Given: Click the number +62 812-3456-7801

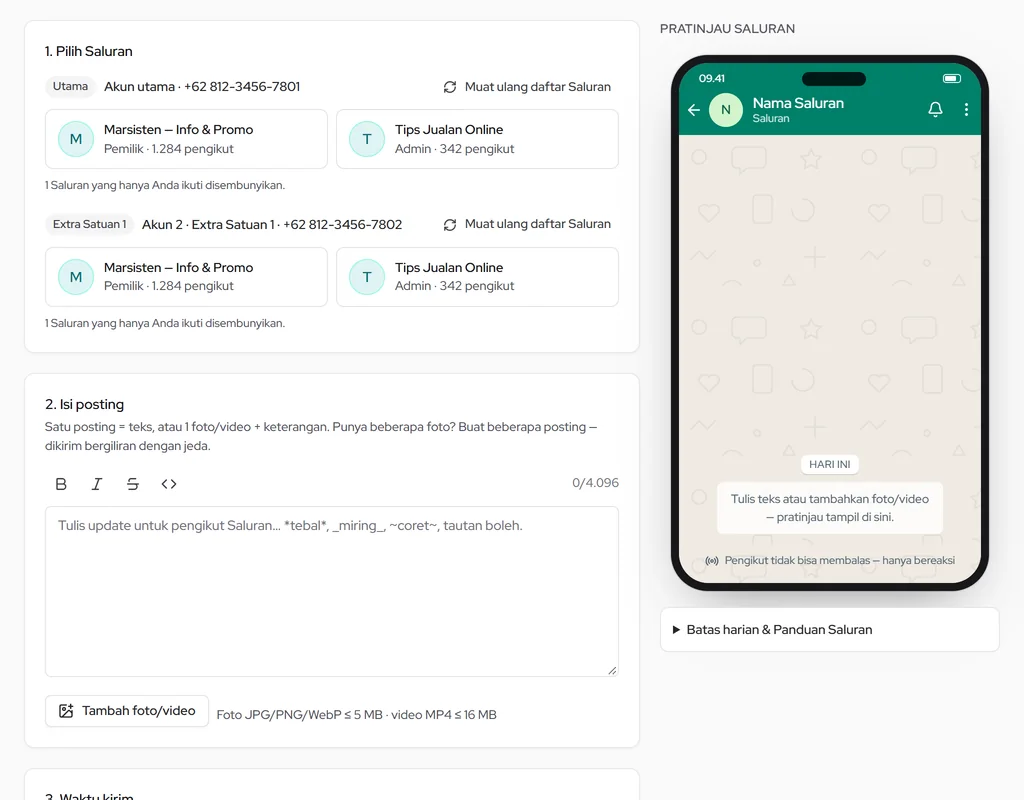Looking at the screenshot, I should (242, 86).
